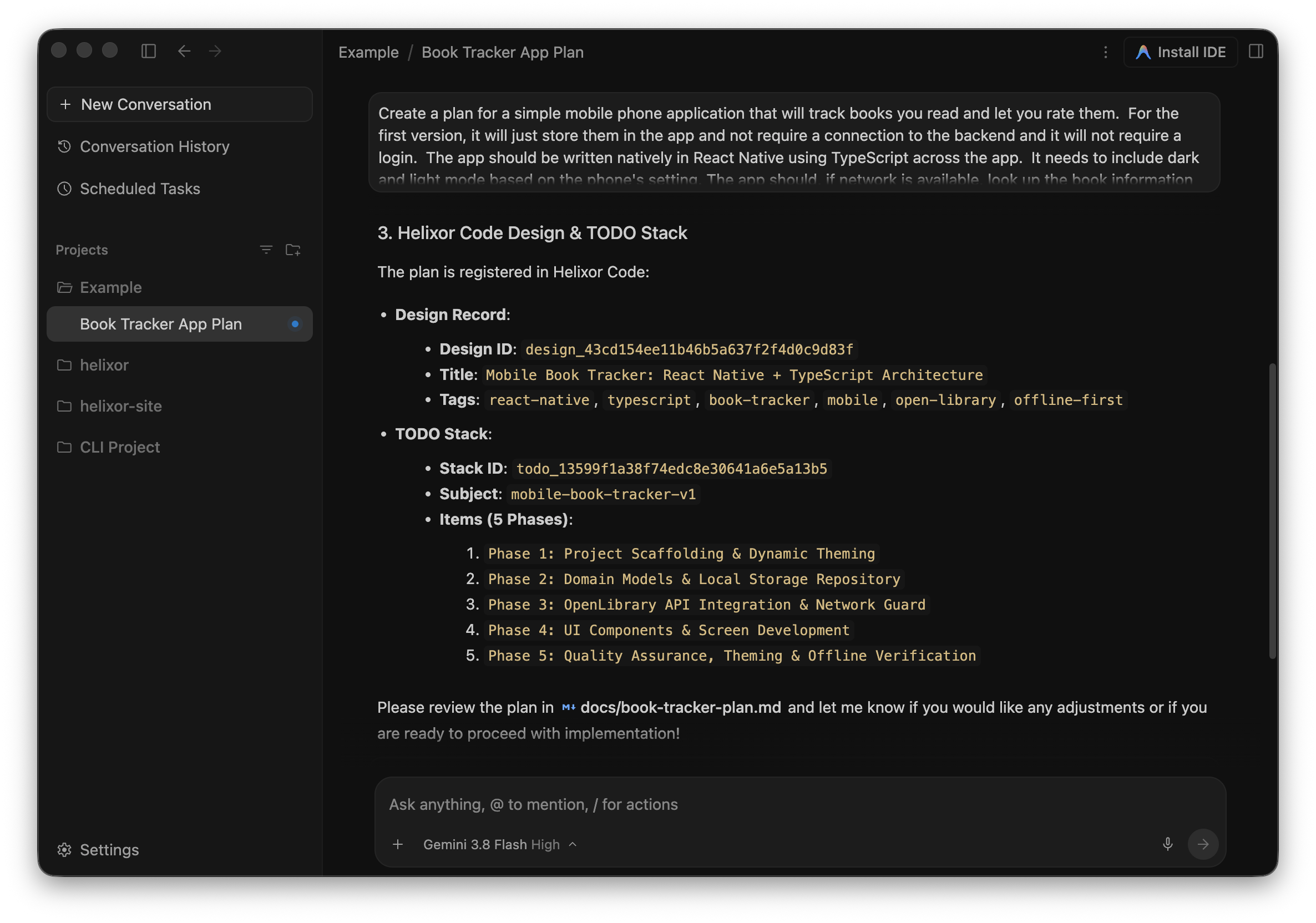Screen dimensions: 1316x923
Task: Open the Gemini 3.8 Flash High model dropdown
Action: (500, 844)
